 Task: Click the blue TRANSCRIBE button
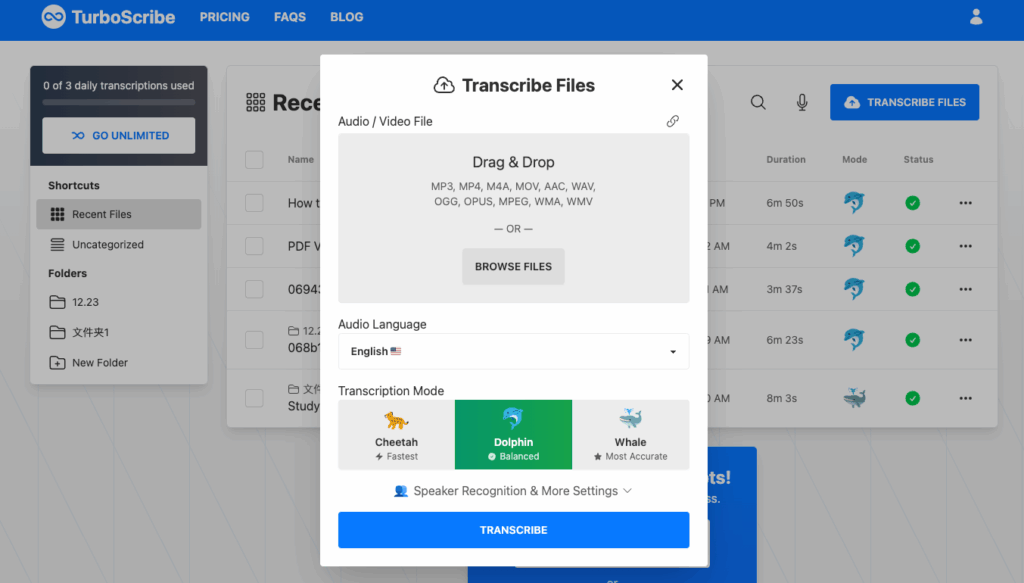pos(513,530)
